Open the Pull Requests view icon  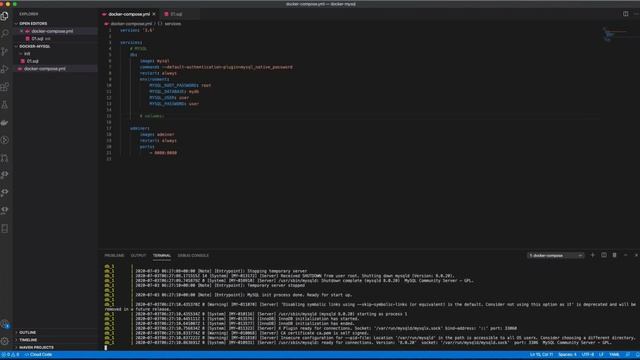coord(5,158)
